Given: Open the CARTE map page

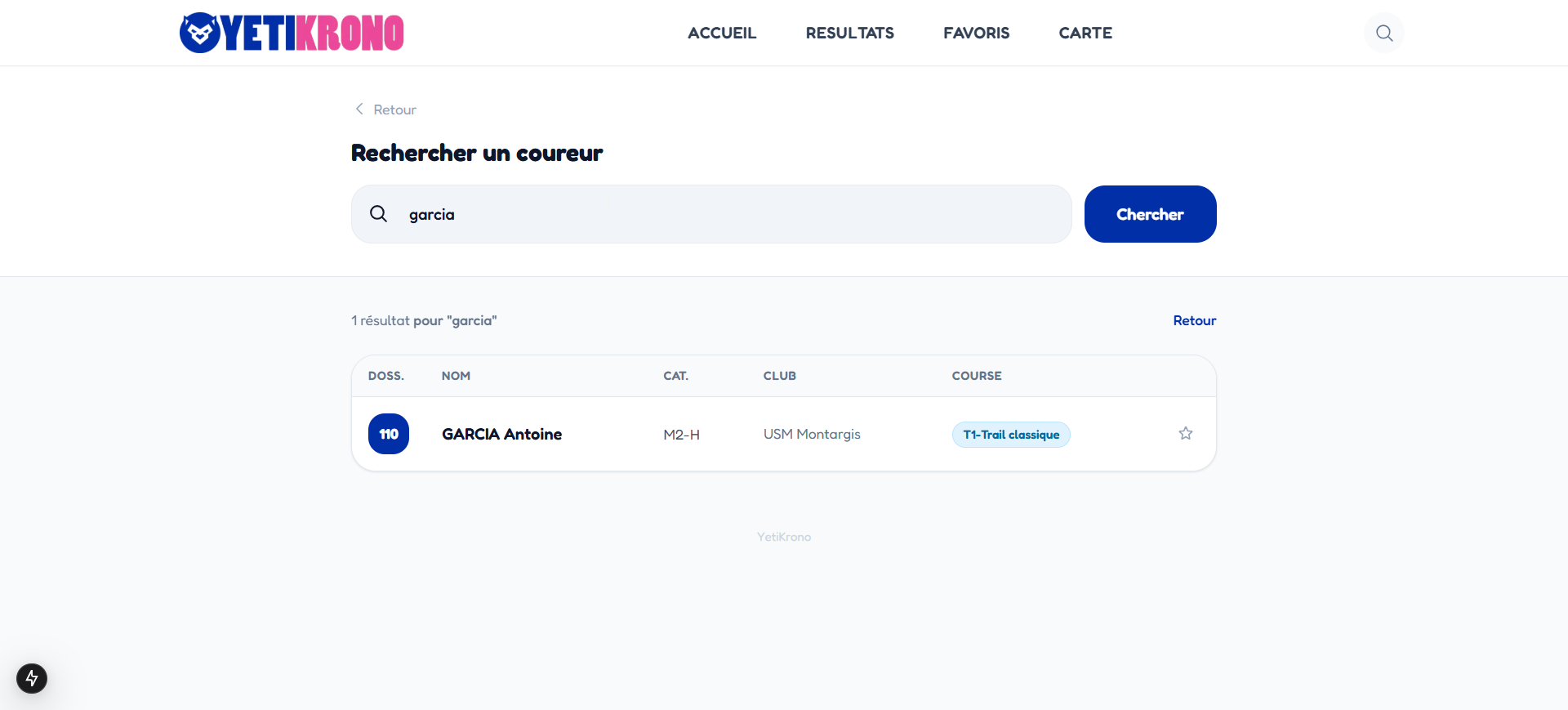Looking at the screenshot, I should point(1085,33).
